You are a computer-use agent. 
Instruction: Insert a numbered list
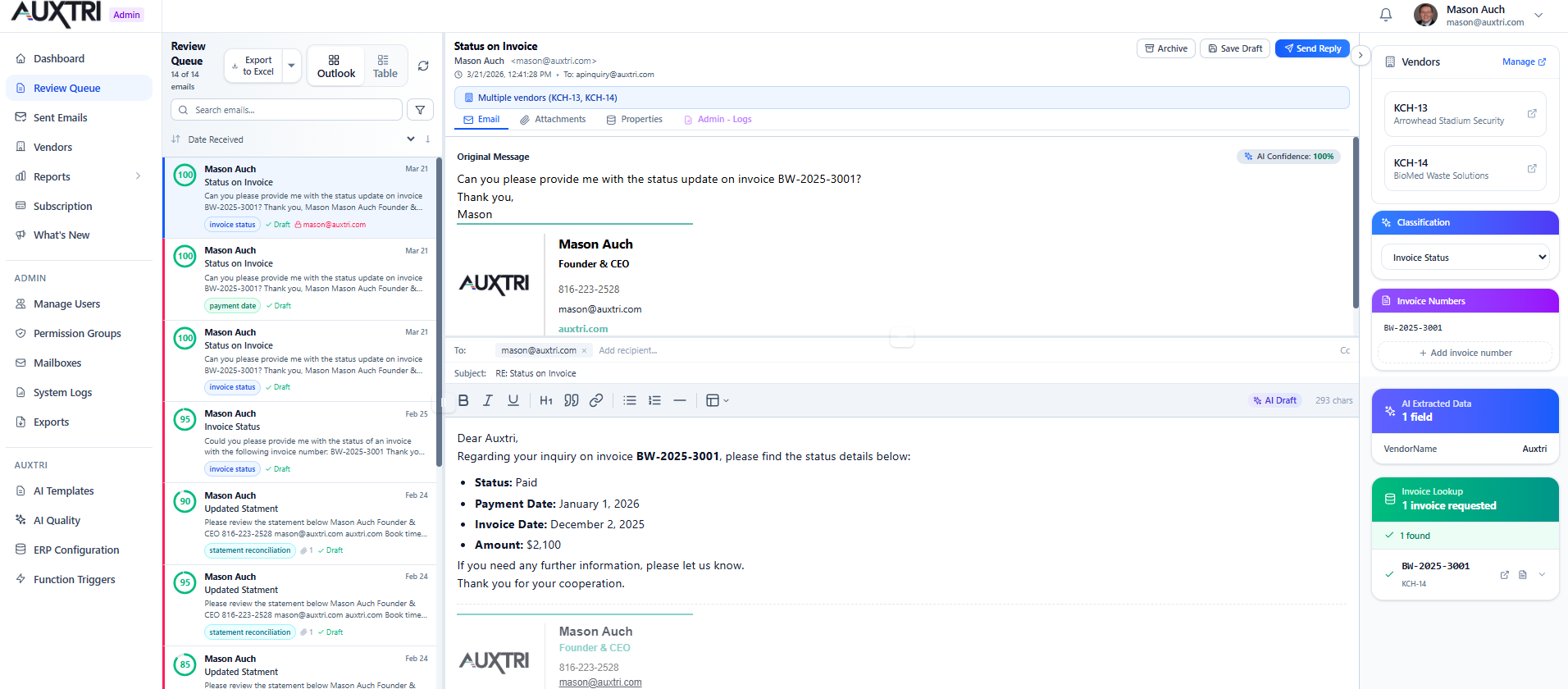point(654,400)
